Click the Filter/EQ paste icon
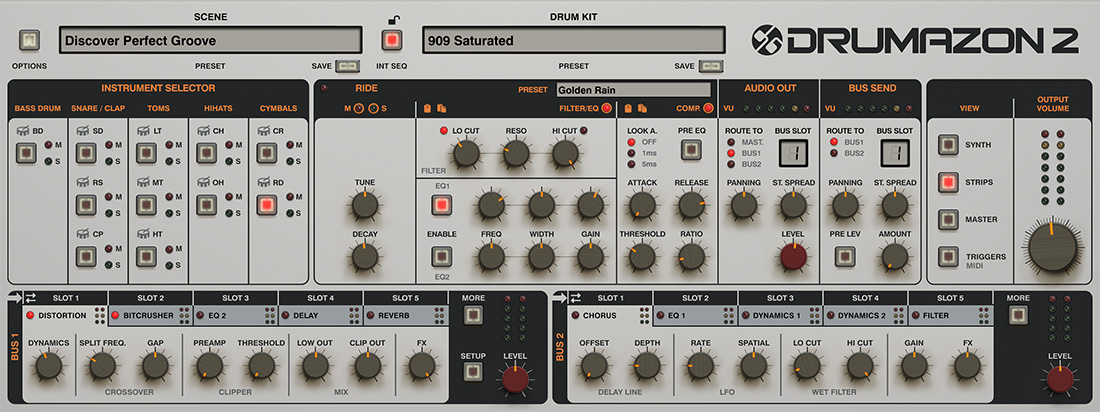This screenshot has width=1100, height=412. point(441,108)
